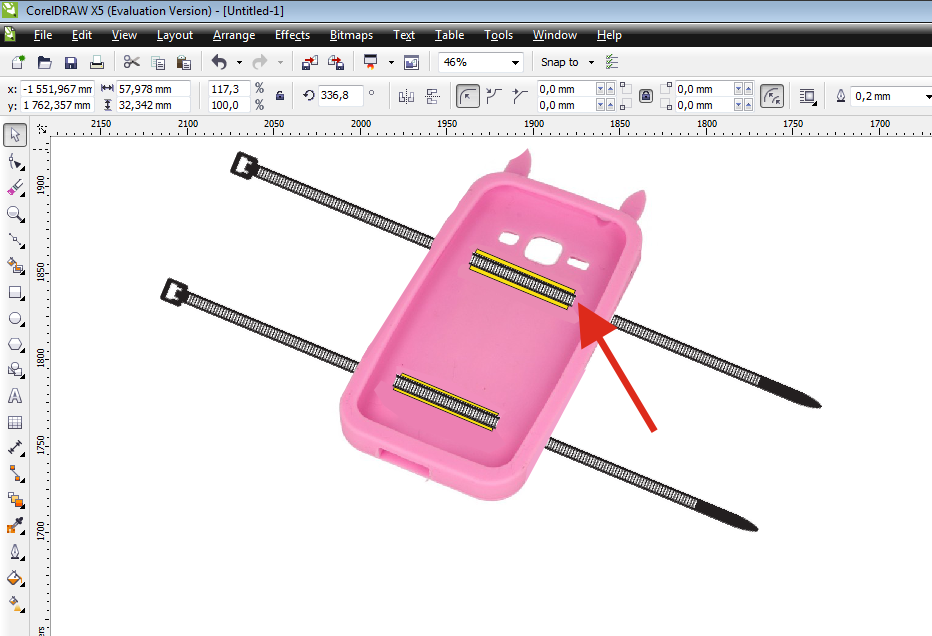Screen dimensions: 932x636
Task: Click the Print button
Action: [95, 62]
